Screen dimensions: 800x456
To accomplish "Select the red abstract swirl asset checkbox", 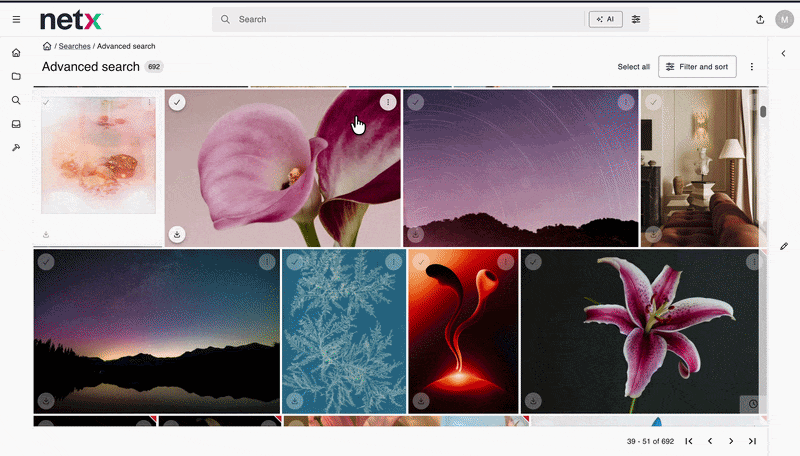I will (421, 262).
